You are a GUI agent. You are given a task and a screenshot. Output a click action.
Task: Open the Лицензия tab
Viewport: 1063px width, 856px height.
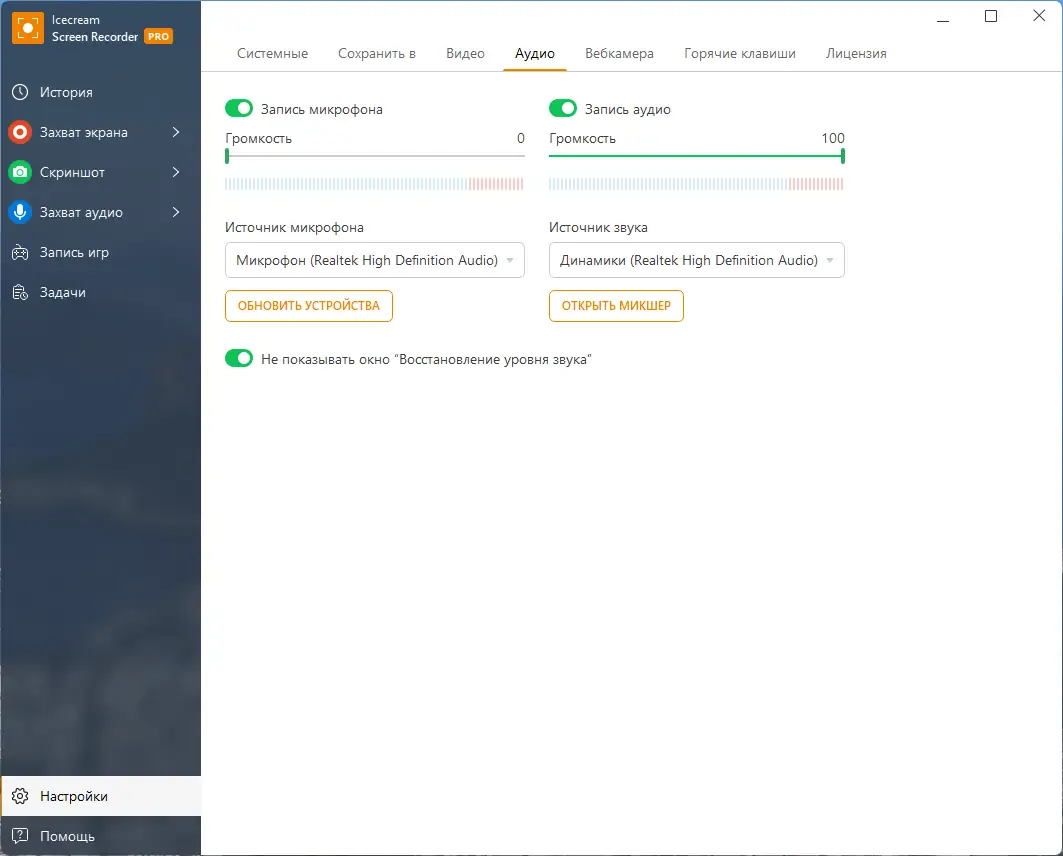coord(856,54)
